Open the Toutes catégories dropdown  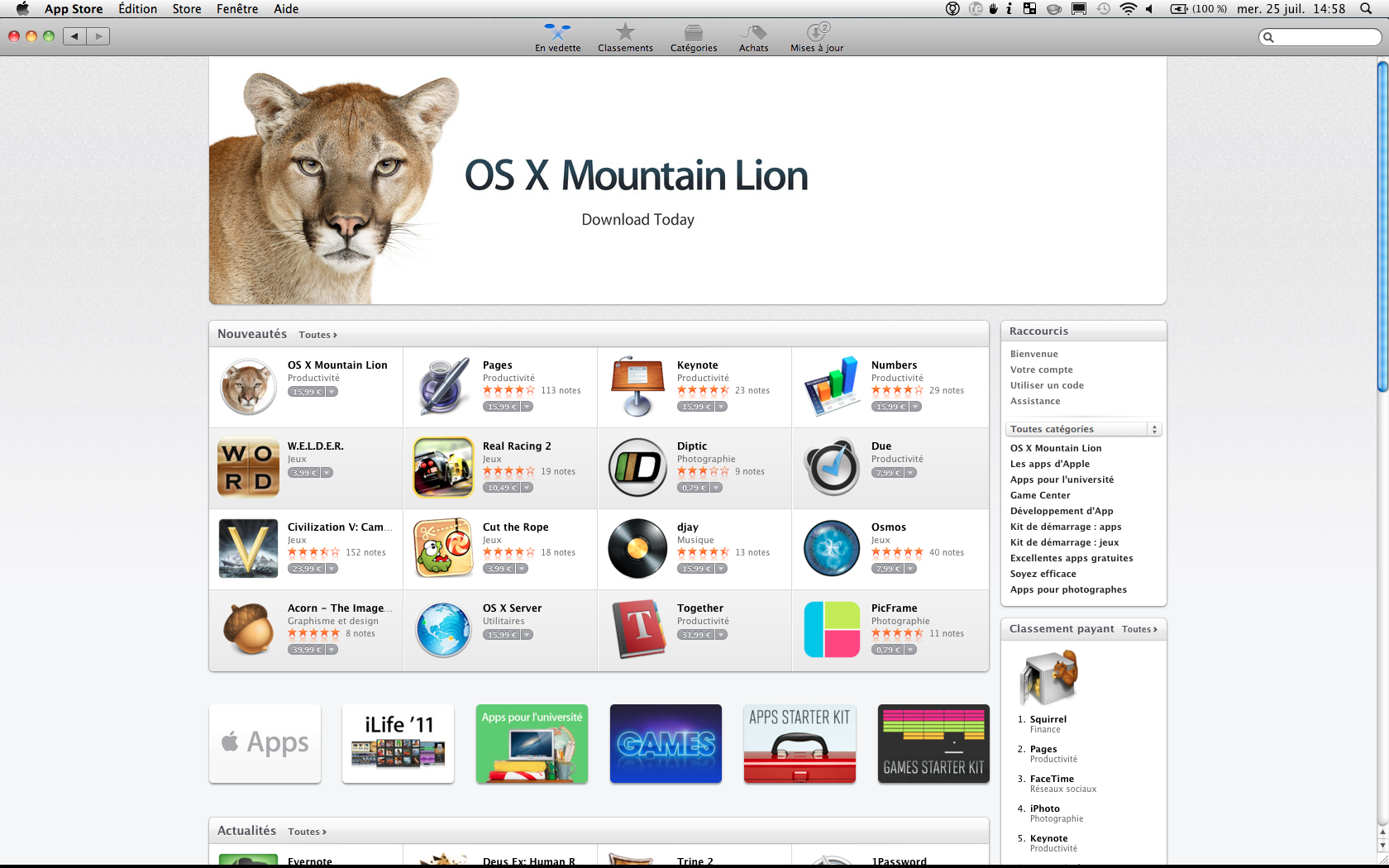tap(1083, 429)
